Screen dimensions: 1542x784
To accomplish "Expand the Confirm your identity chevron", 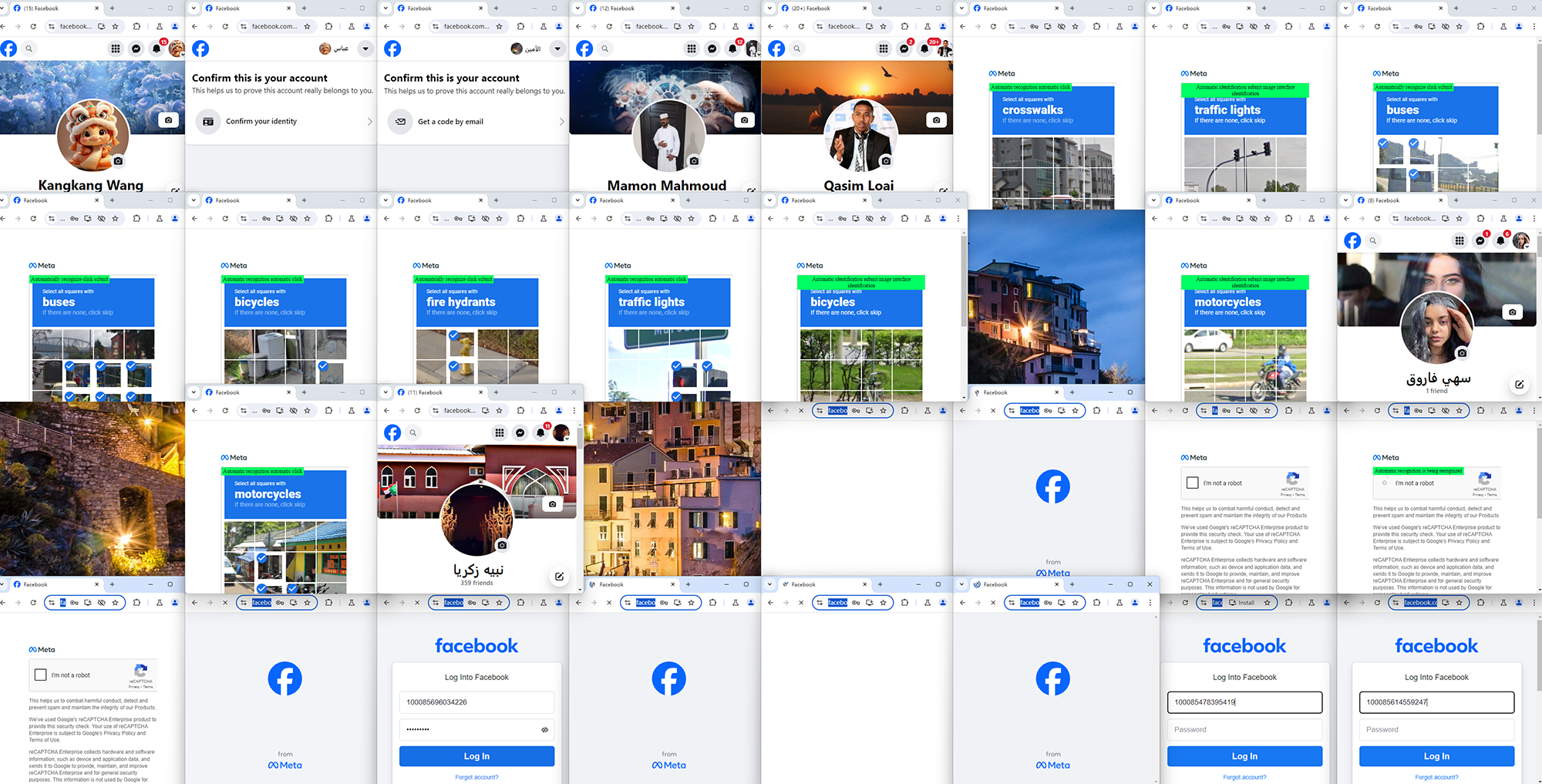I will [369, 121].
